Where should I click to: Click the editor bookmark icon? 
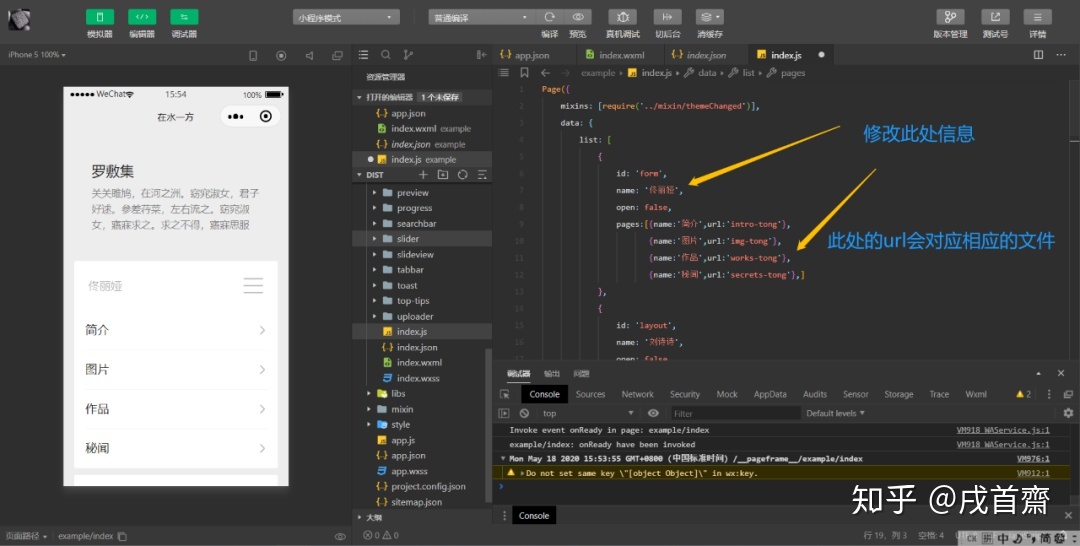click(524, 72)
